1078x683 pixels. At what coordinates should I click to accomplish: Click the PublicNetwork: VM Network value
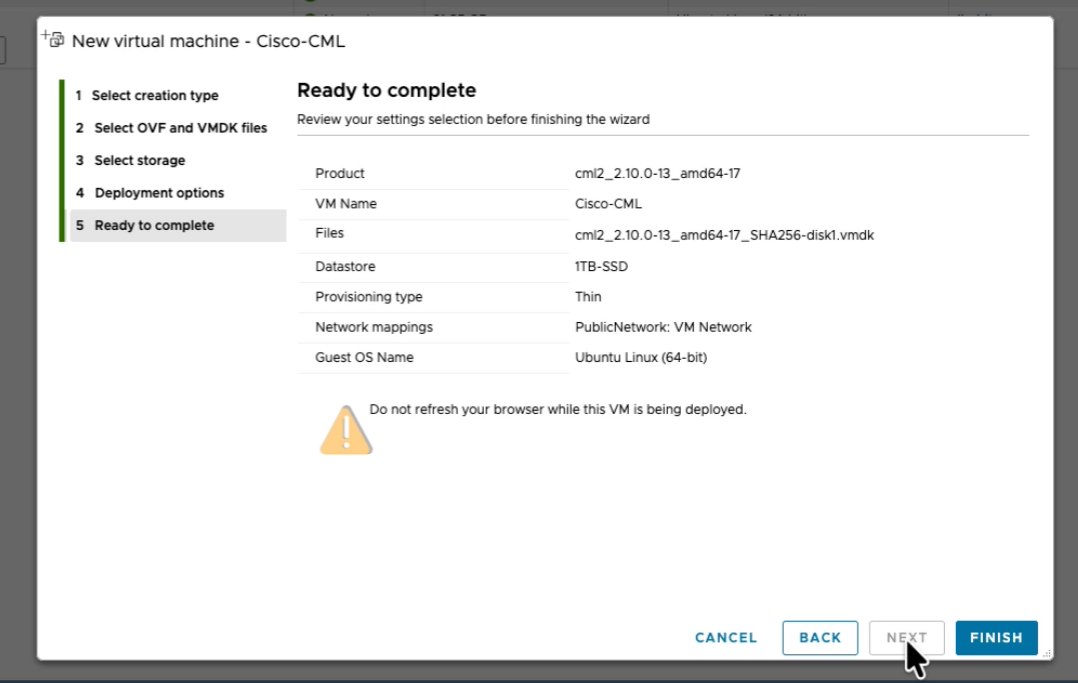[663, 327]
